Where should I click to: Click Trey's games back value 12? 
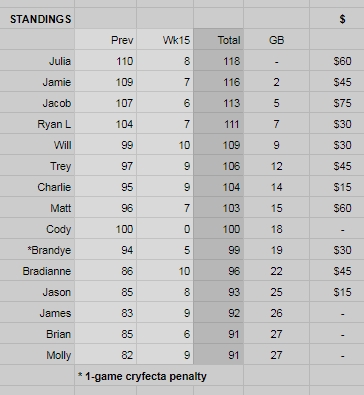click(x=277, y=166)
